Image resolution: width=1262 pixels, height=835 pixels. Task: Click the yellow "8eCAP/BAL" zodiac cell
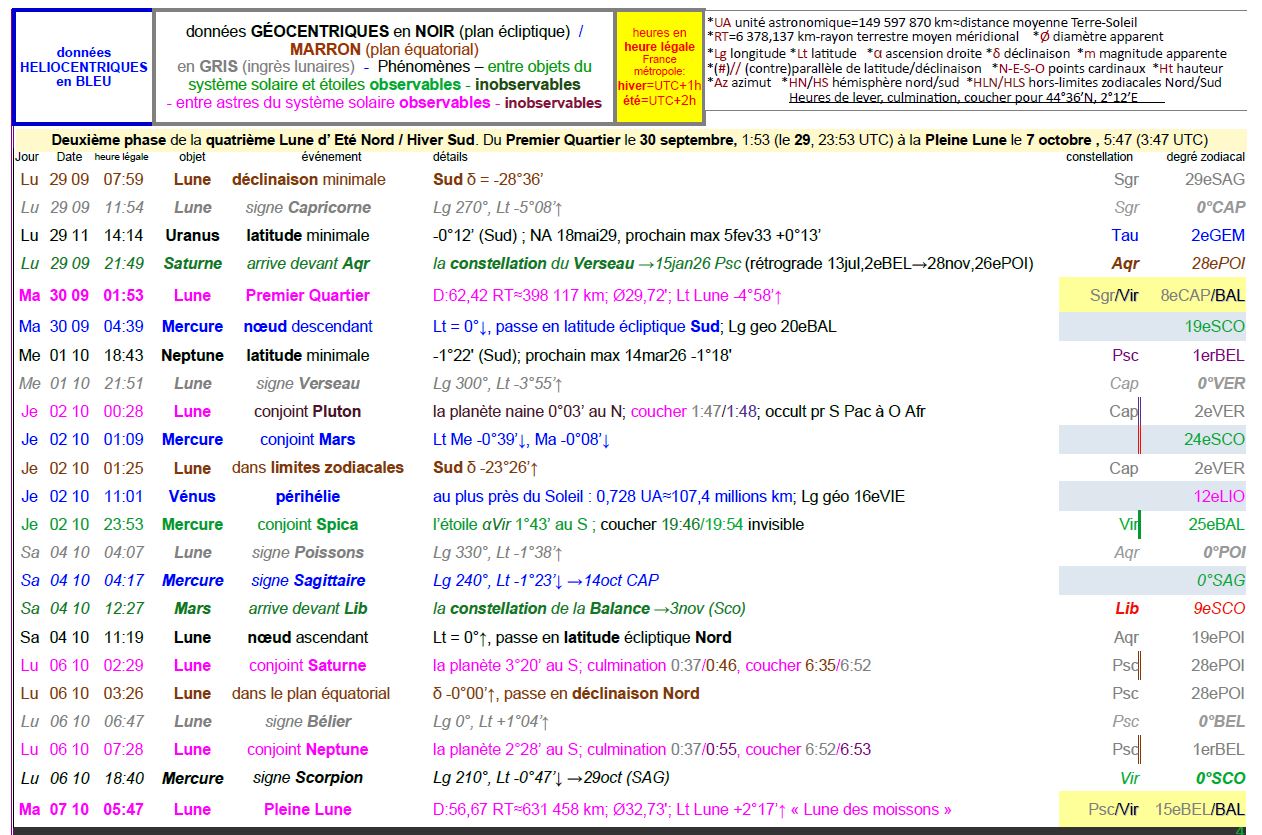coord(1202,295)
